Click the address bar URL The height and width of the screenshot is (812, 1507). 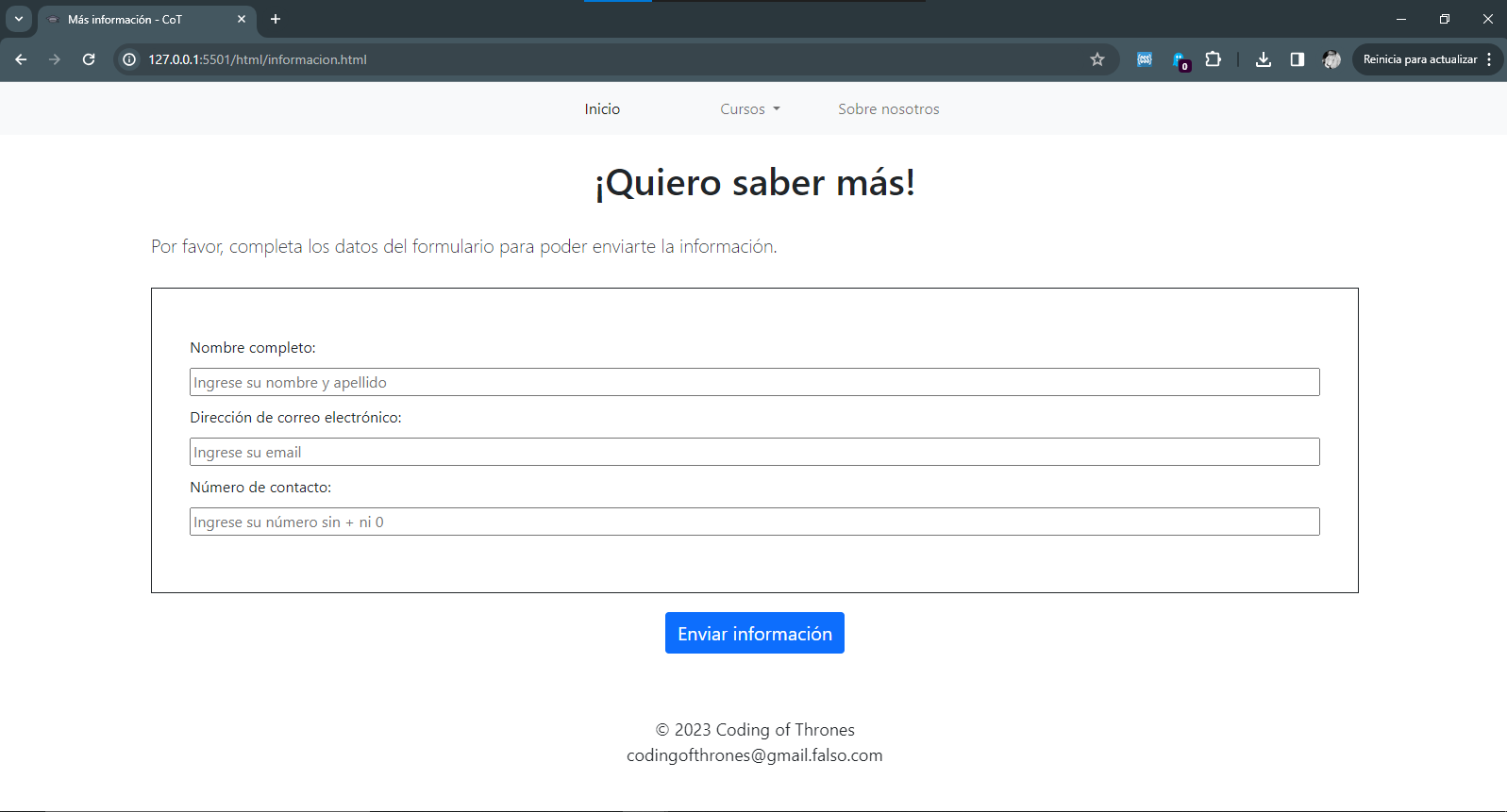tap(258, 59)
